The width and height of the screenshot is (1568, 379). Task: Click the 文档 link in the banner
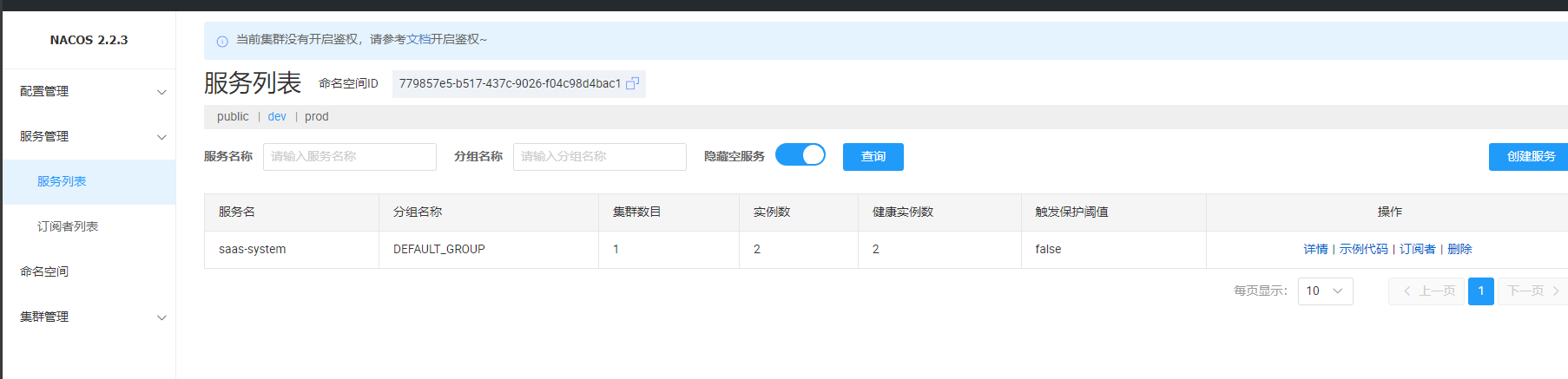pos(418,39)
